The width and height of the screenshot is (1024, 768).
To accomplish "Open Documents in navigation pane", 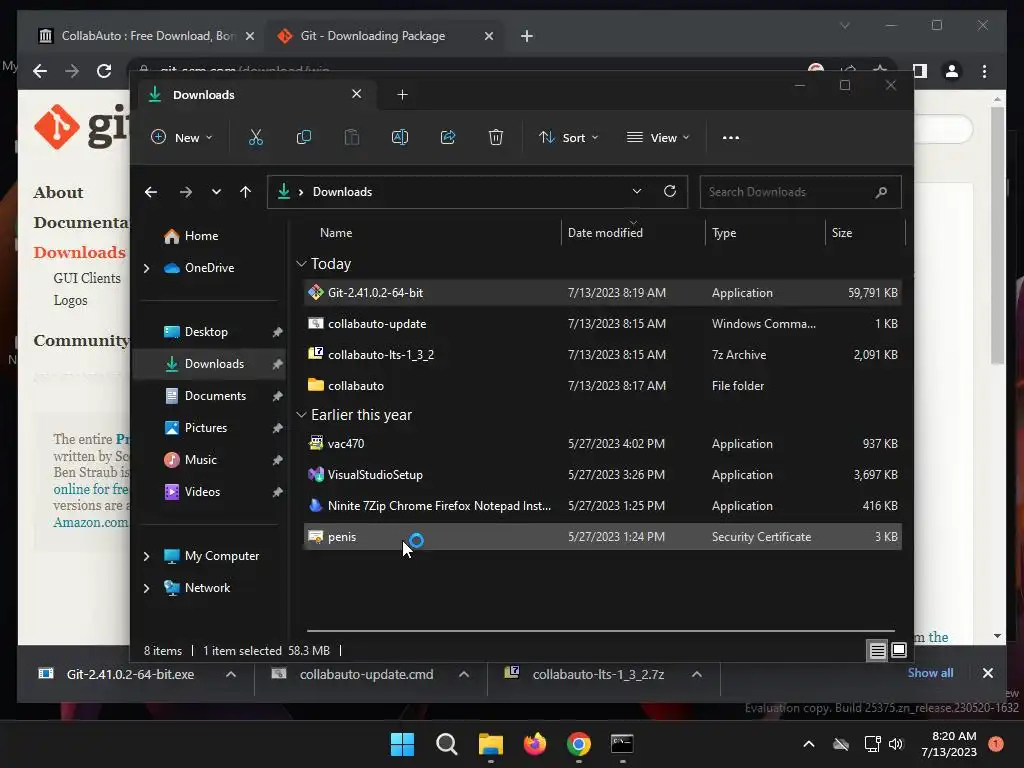I will click(x=216, y=396).
